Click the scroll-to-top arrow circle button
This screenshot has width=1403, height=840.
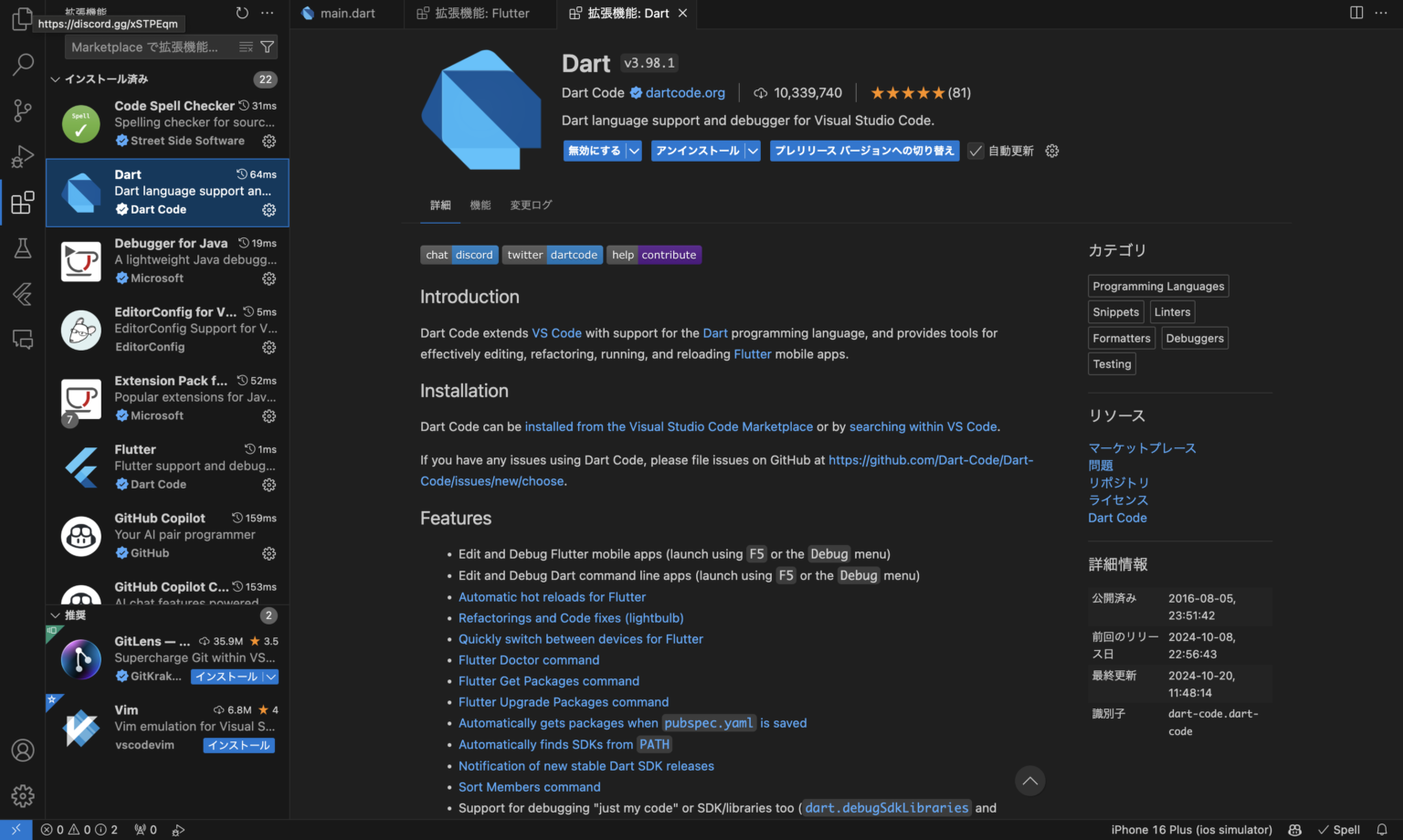click(1029, 781)
